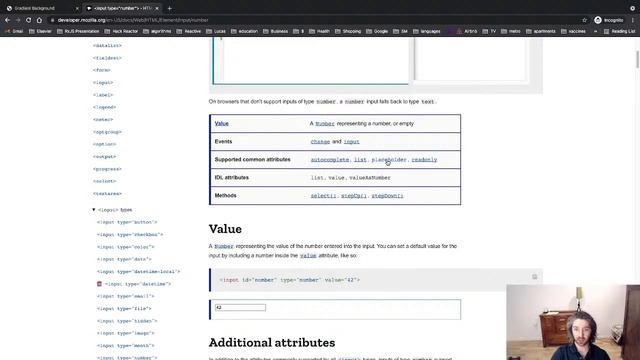Open input type checkbox sidebar link
Viewport: 640px width, 360px height.
coord(130,235)
